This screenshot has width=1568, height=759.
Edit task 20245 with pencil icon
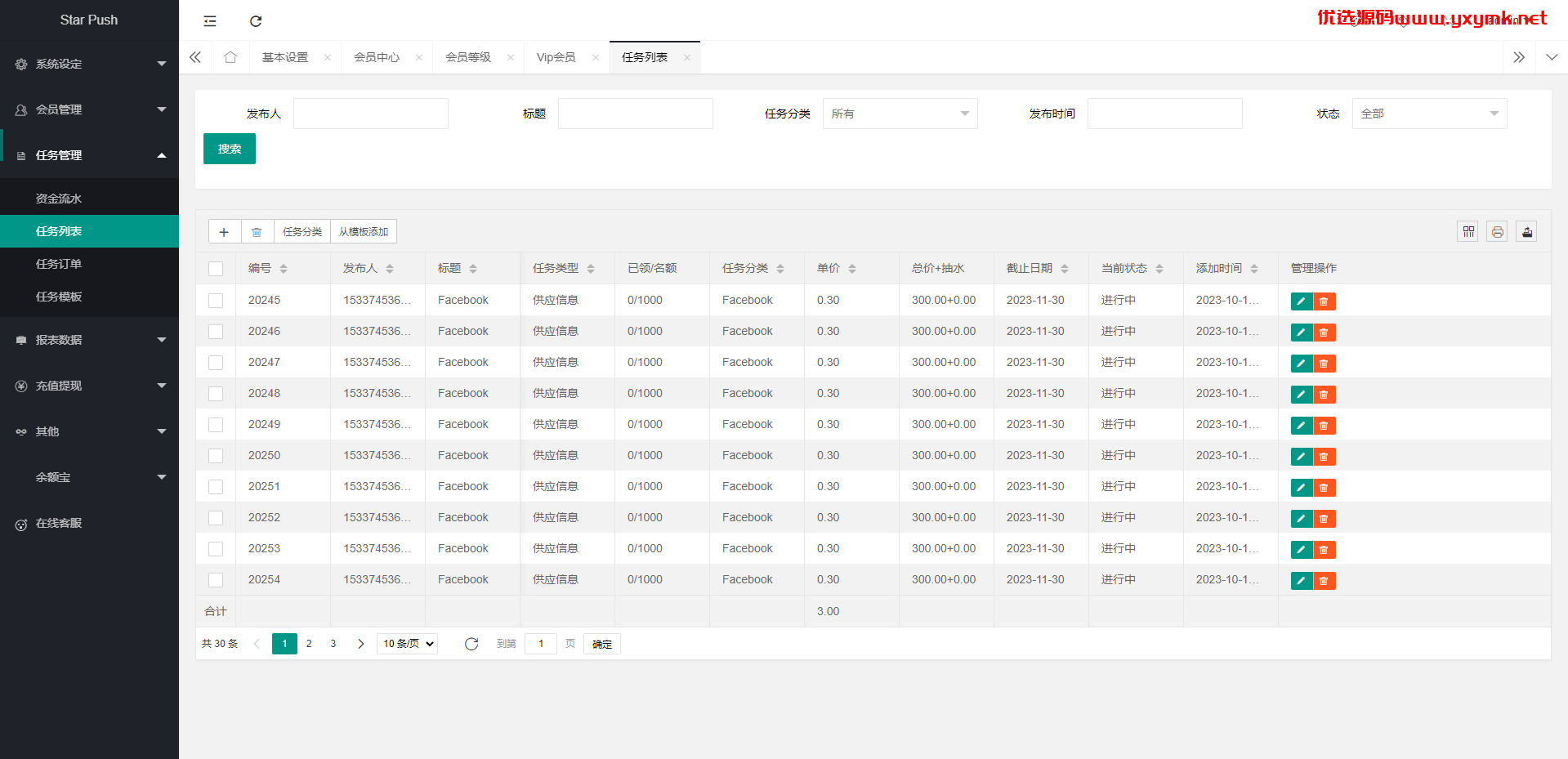coord(1302,301)
